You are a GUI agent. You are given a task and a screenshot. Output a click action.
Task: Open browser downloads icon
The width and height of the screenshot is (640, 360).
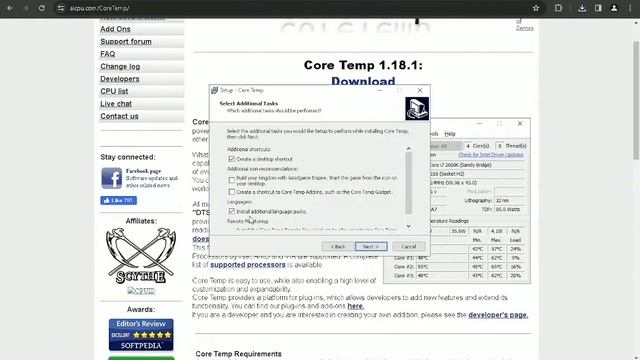tap(582, 8)
